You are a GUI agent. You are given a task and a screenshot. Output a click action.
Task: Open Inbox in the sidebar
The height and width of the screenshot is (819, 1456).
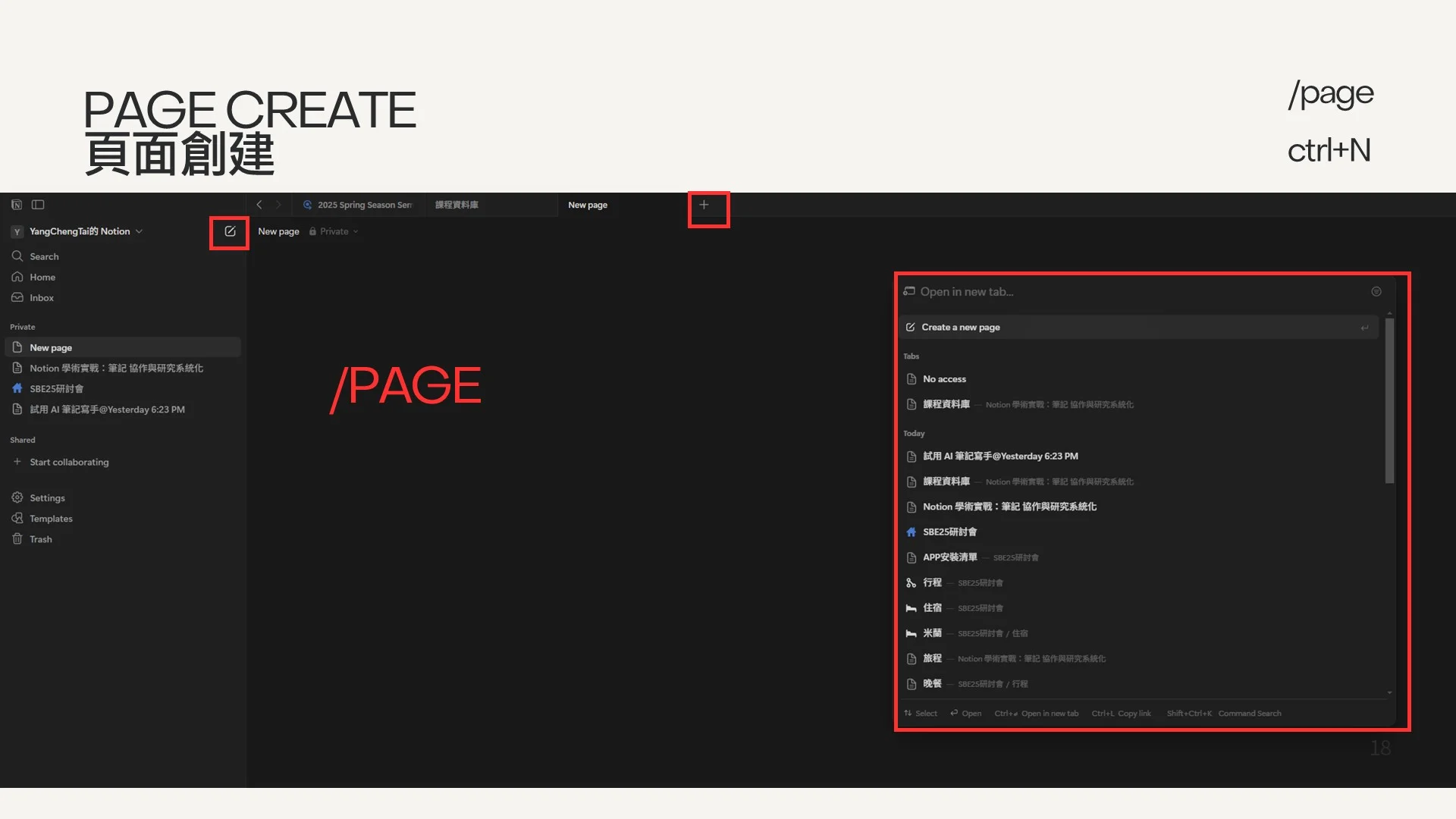(42, 298)
